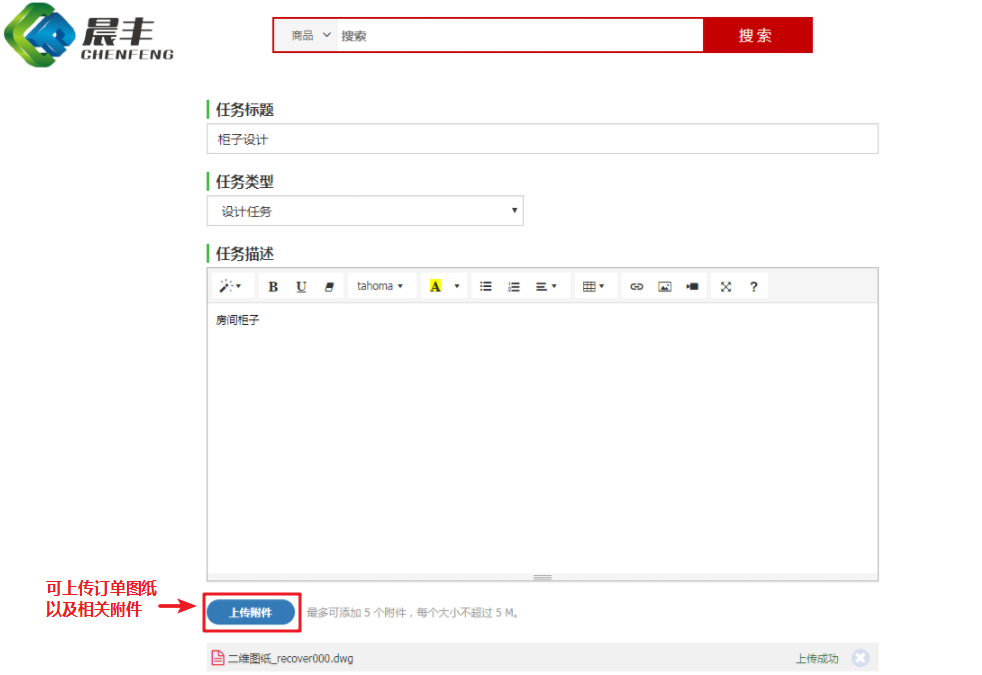Click the Chenfeng logo
This screenshot has width=982, height=675.
pyautogui.click(x=90, y=35)
